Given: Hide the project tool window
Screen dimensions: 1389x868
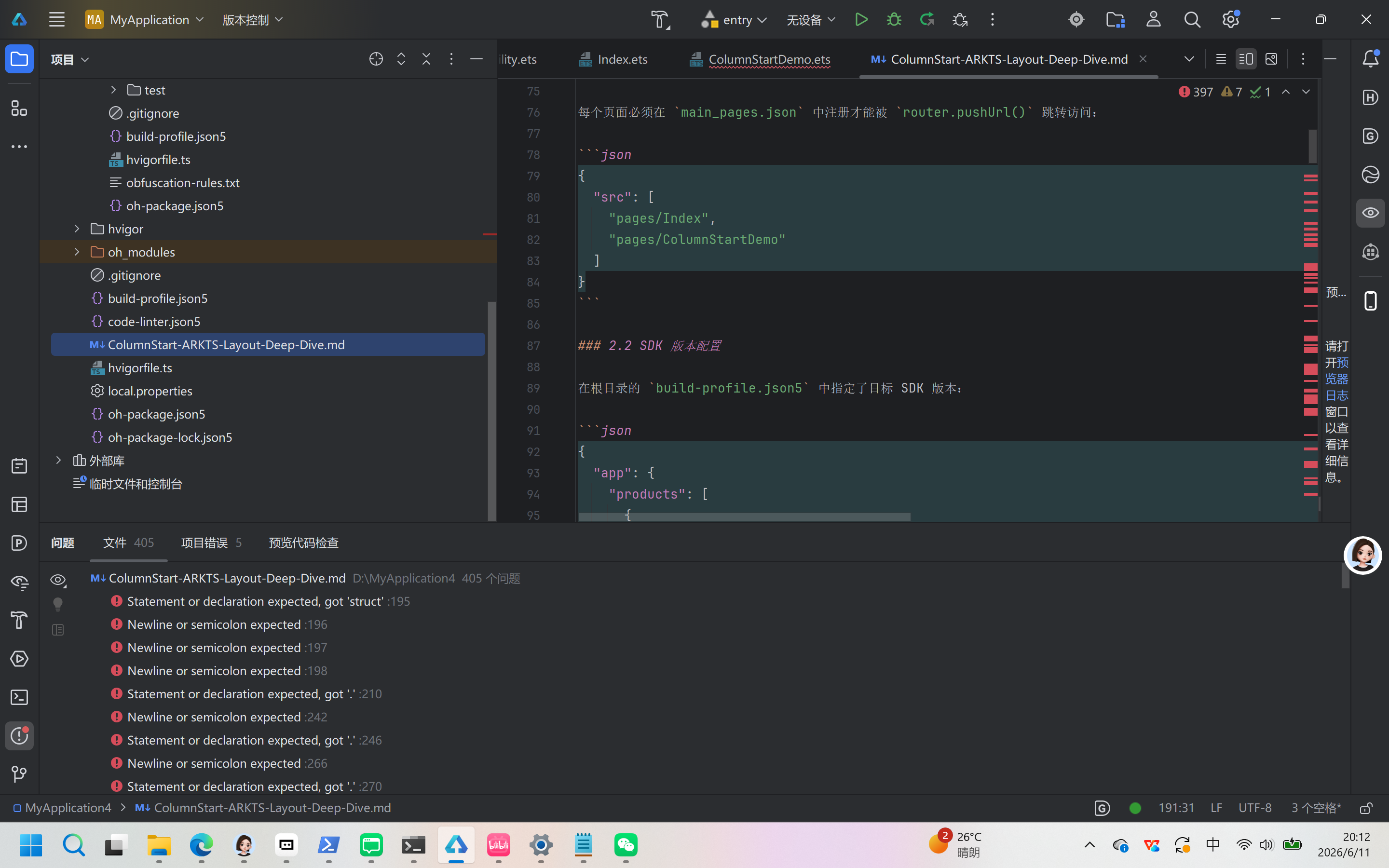Looking at the screenshot, I should tap(476, 59).
